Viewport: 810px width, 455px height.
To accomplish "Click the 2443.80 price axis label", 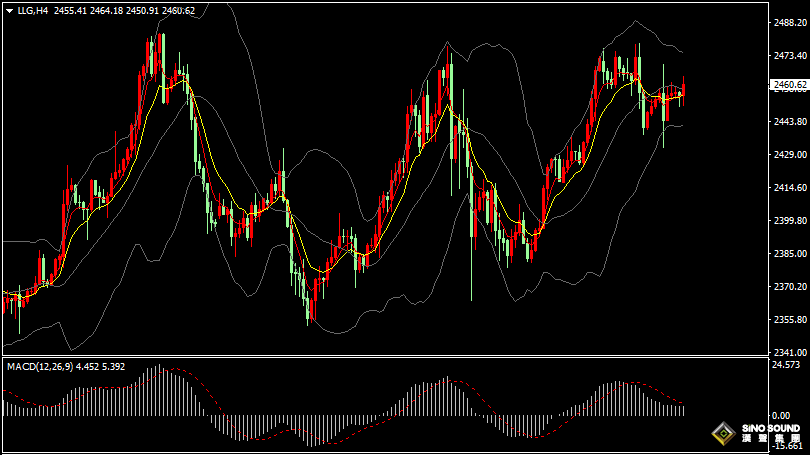I will (788, 122).
